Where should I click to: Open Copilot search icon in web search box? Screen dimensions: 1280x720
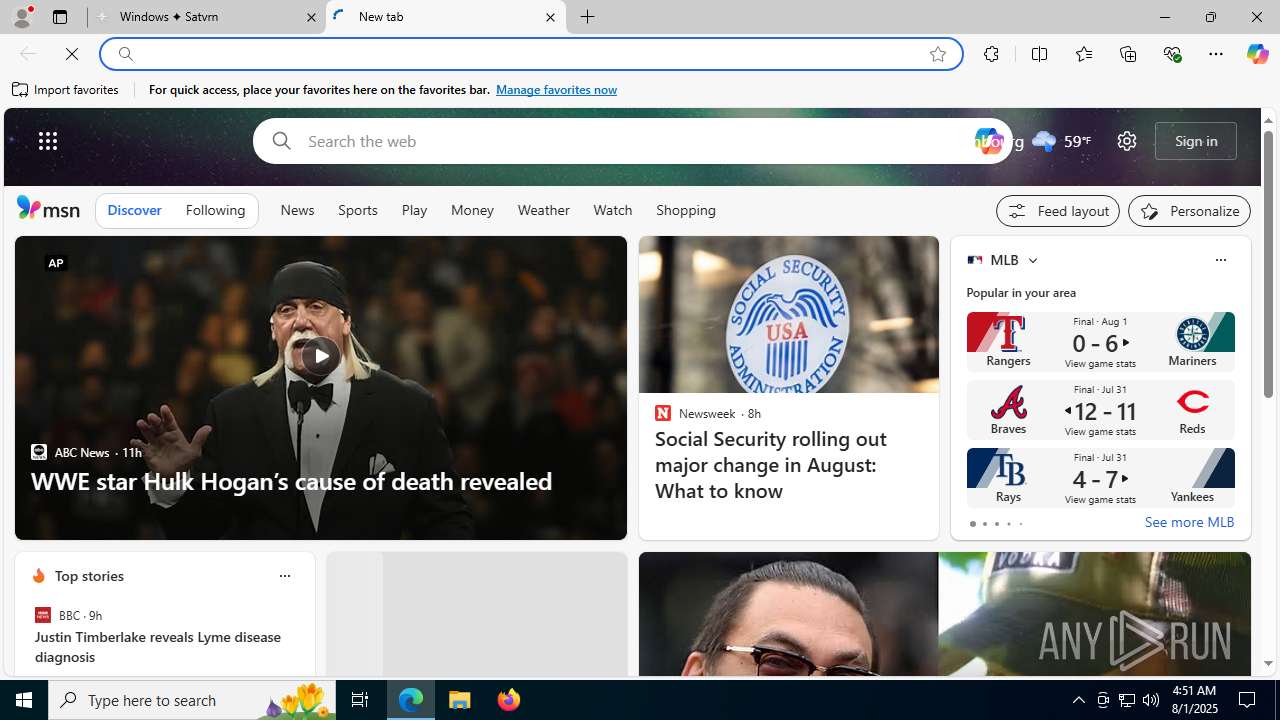pos(988,141)
